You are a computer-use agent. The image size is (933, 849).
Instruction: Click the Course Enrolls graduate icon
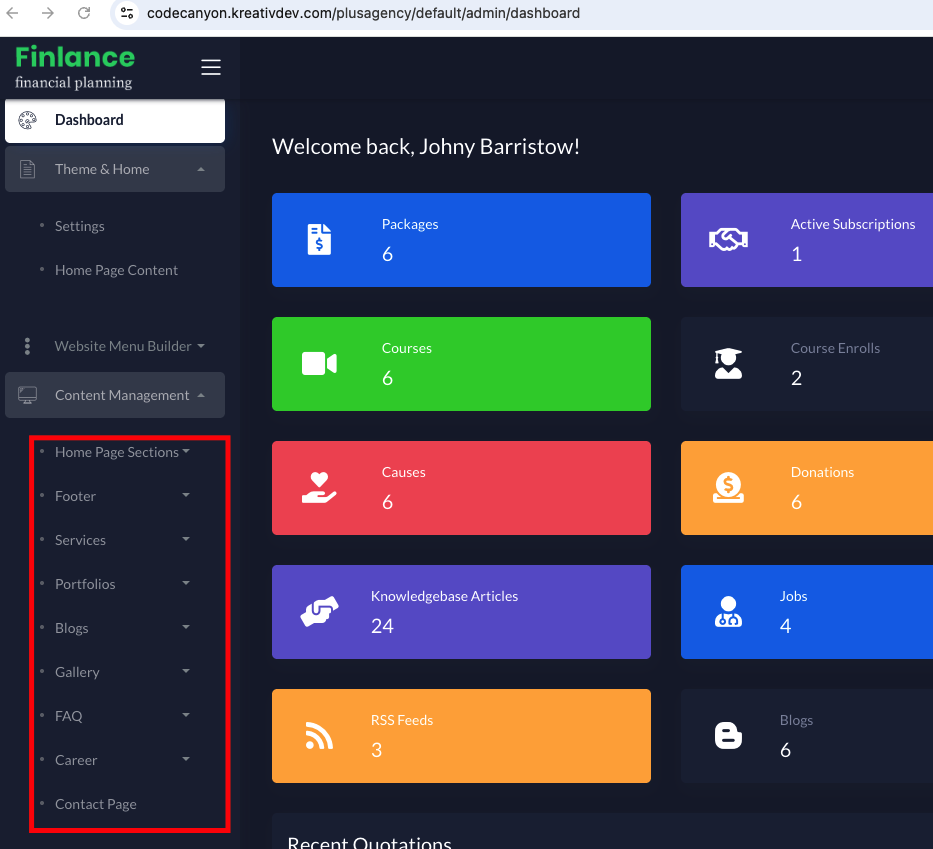(x=728, y=364)
